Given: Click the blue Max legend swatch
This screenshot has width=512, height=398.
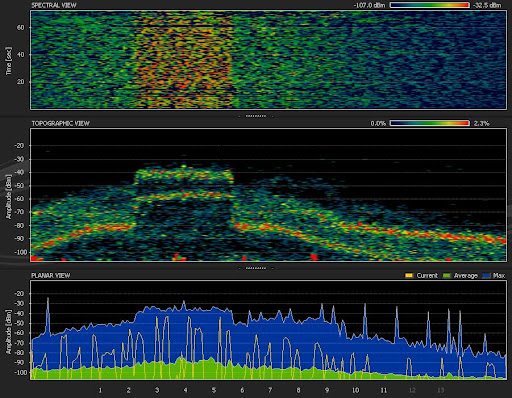Looking at the screenshot, I should (487, 275).
